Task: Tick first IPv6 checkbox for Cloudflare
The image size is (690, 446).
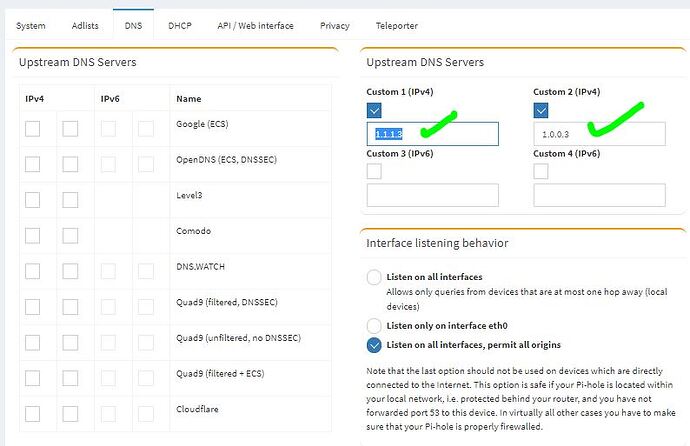Action: [108, 414]
